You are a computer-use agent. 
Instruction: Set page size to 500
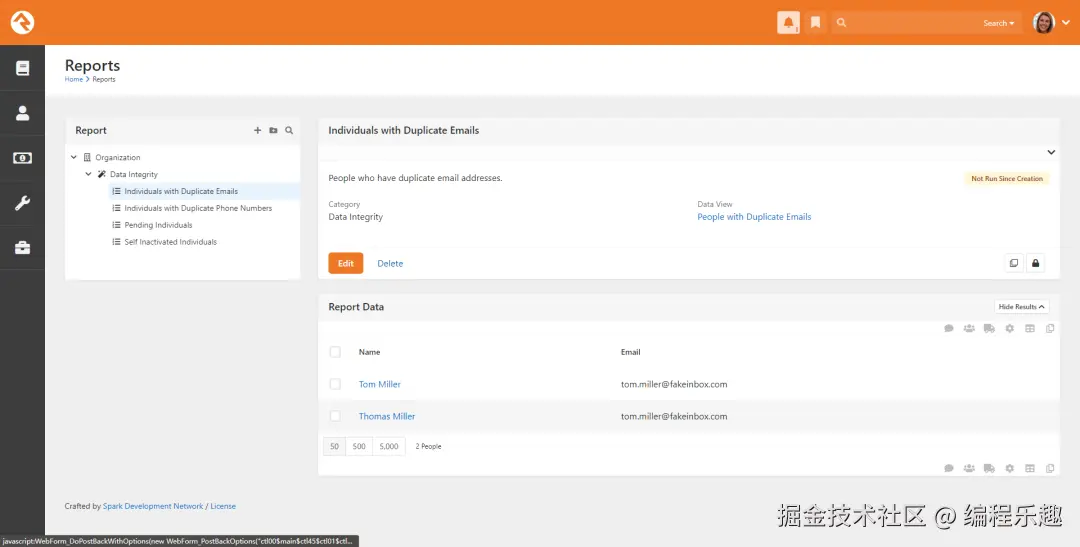[x=359, y=446]
